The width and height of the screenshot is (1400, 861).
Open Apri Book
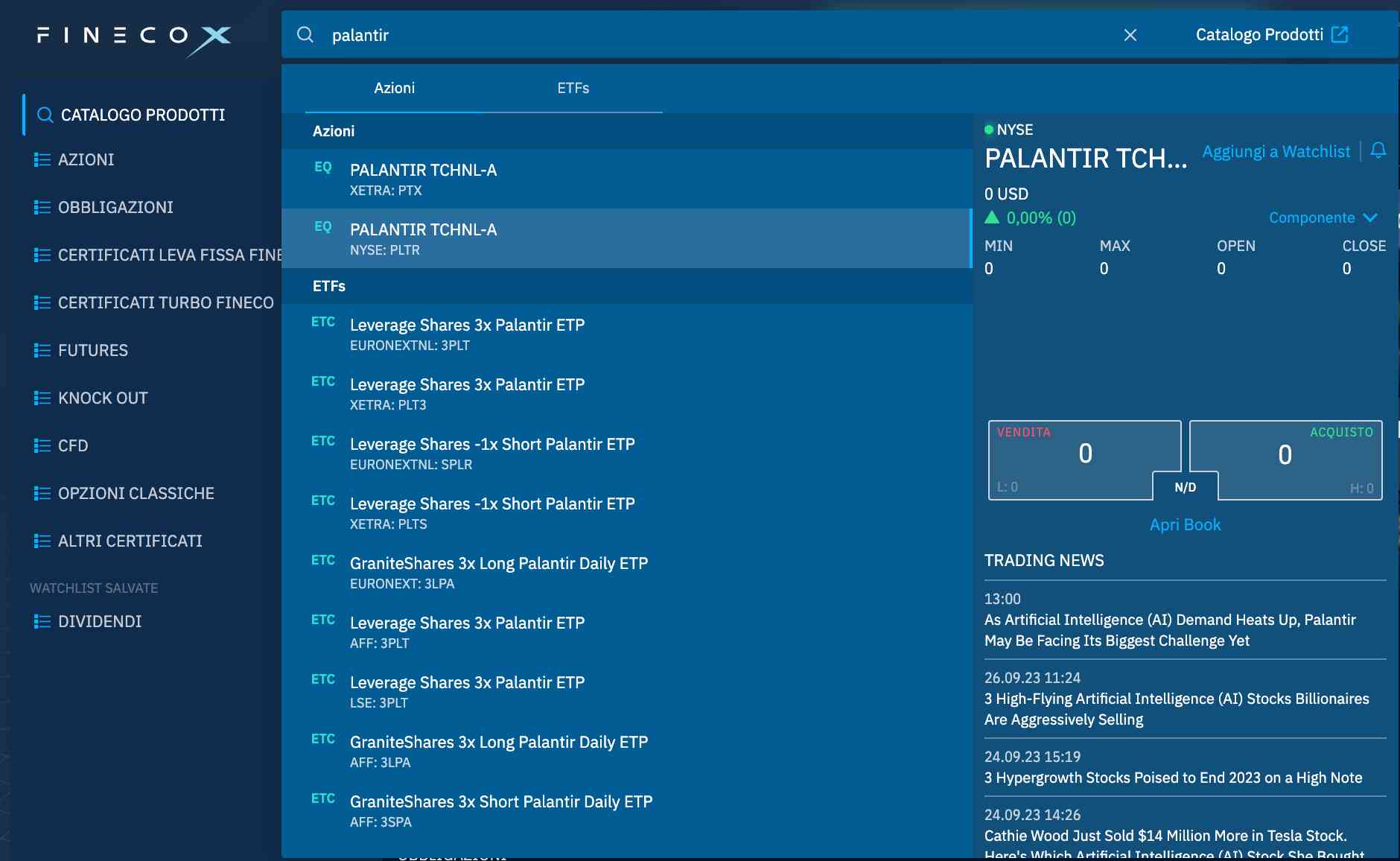[1184, 524]
